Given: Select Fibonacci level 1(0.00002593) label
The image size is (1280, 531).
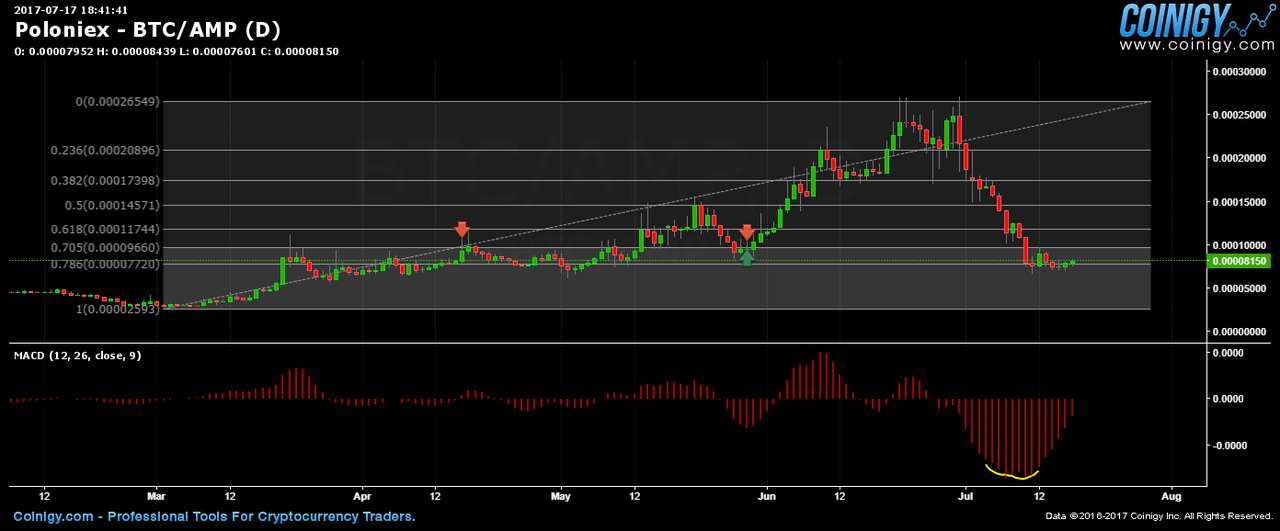Looking at the screenshot, I should tap(118, 309).
